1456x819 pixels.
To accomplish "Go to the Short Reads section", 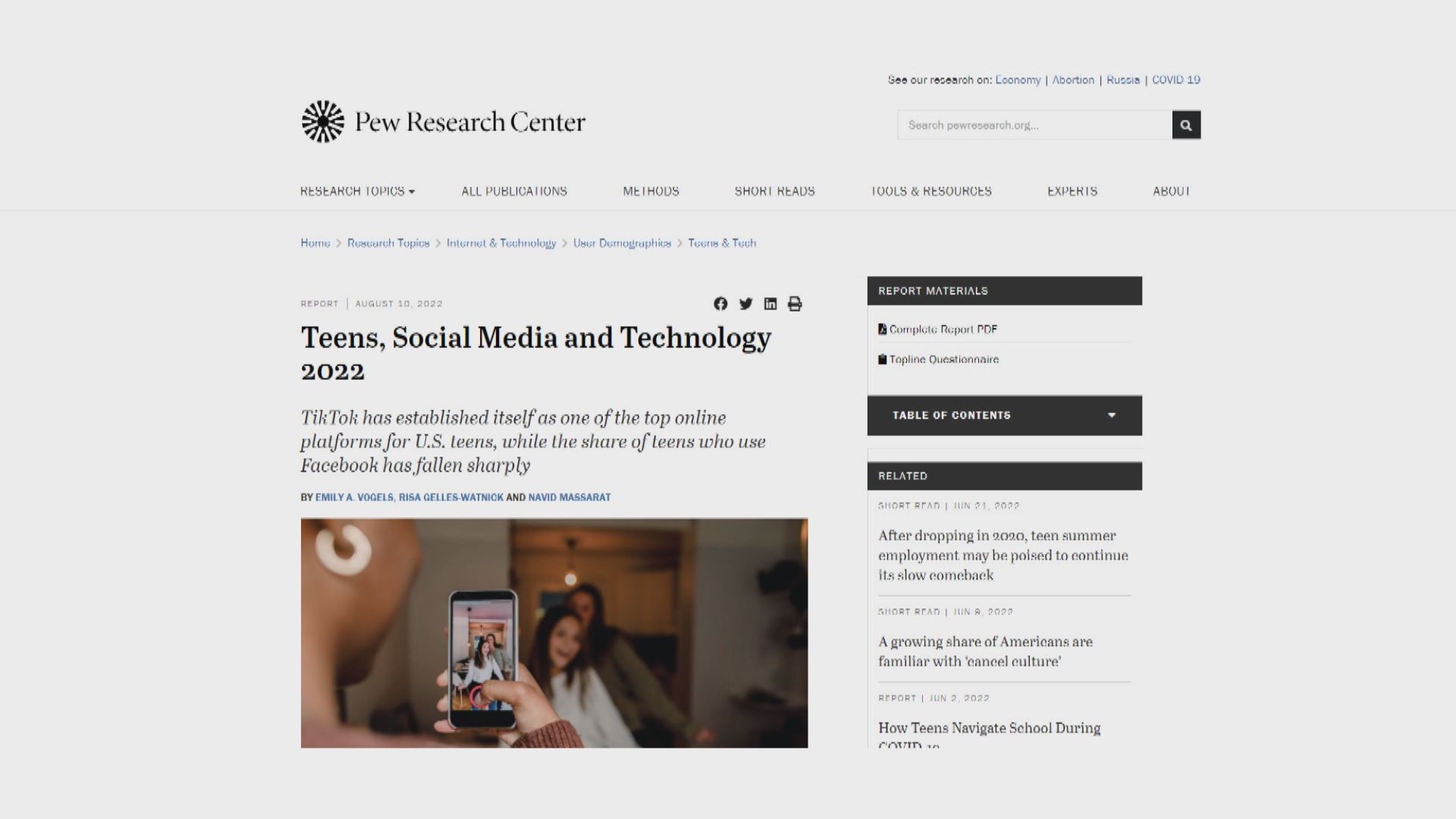I will point(774,191).
